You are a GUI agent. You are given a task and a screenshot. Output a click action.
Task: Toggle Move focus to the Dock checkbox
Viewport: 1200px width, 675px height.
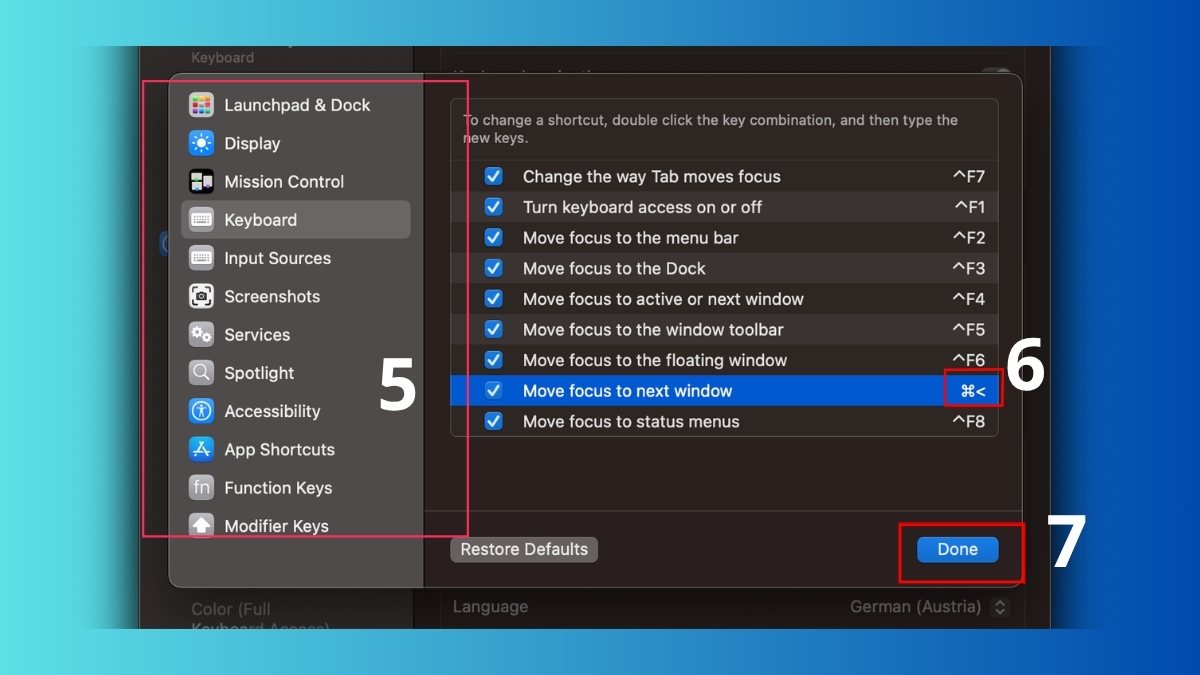(x=494, y=268)
